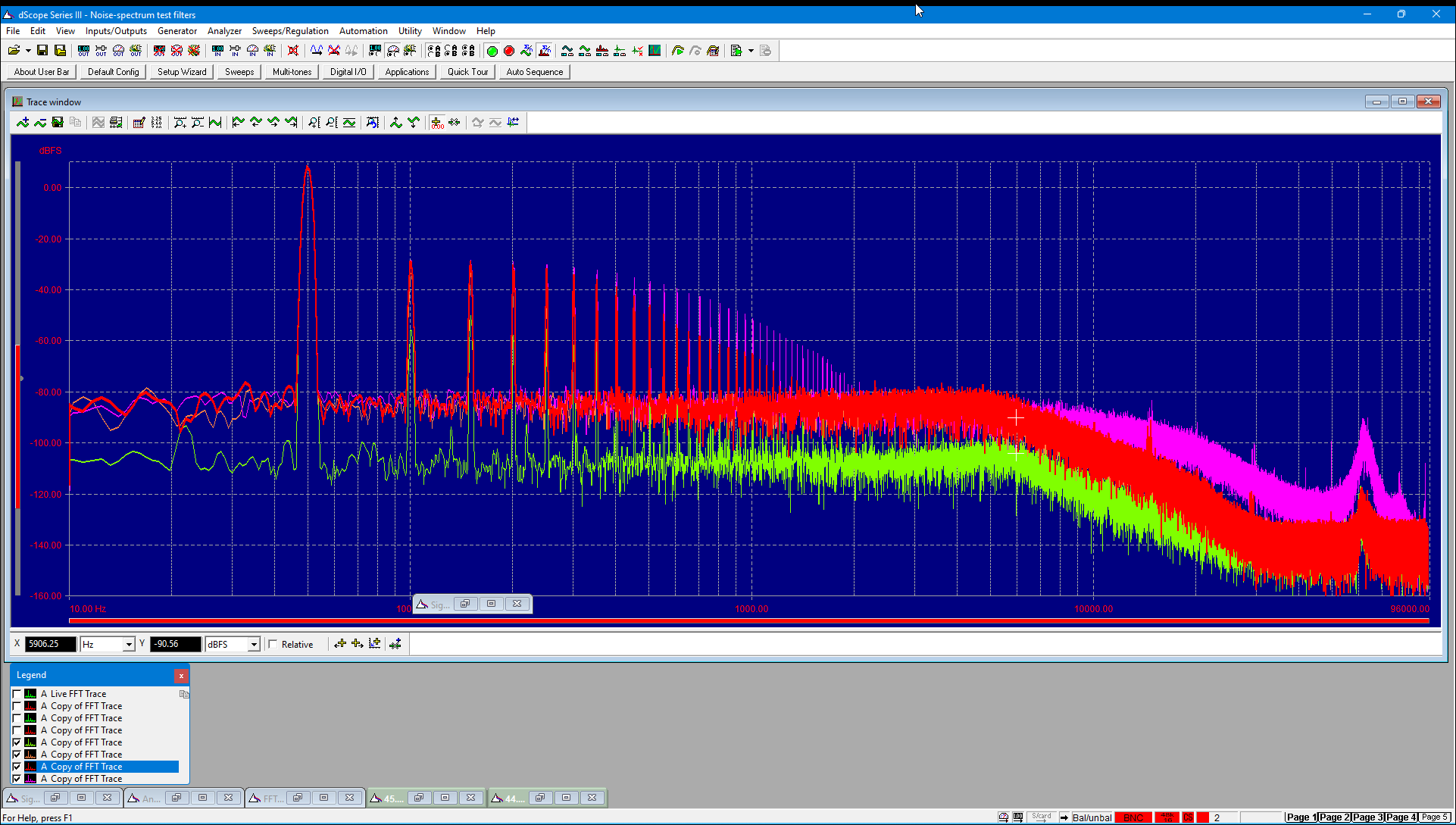1456x825 pixels.
Task: Click the Digital I/O button
Action: tap(348, 72)
